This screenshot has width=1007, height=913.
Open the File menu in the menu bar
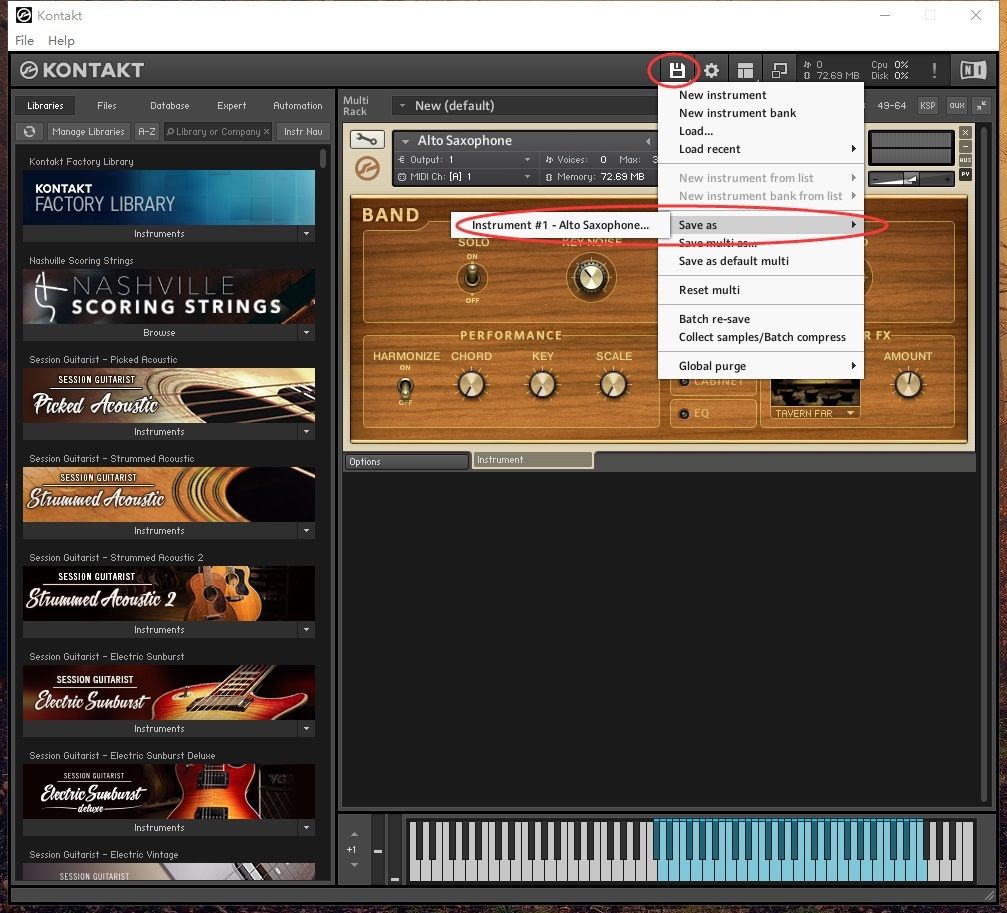24,40
